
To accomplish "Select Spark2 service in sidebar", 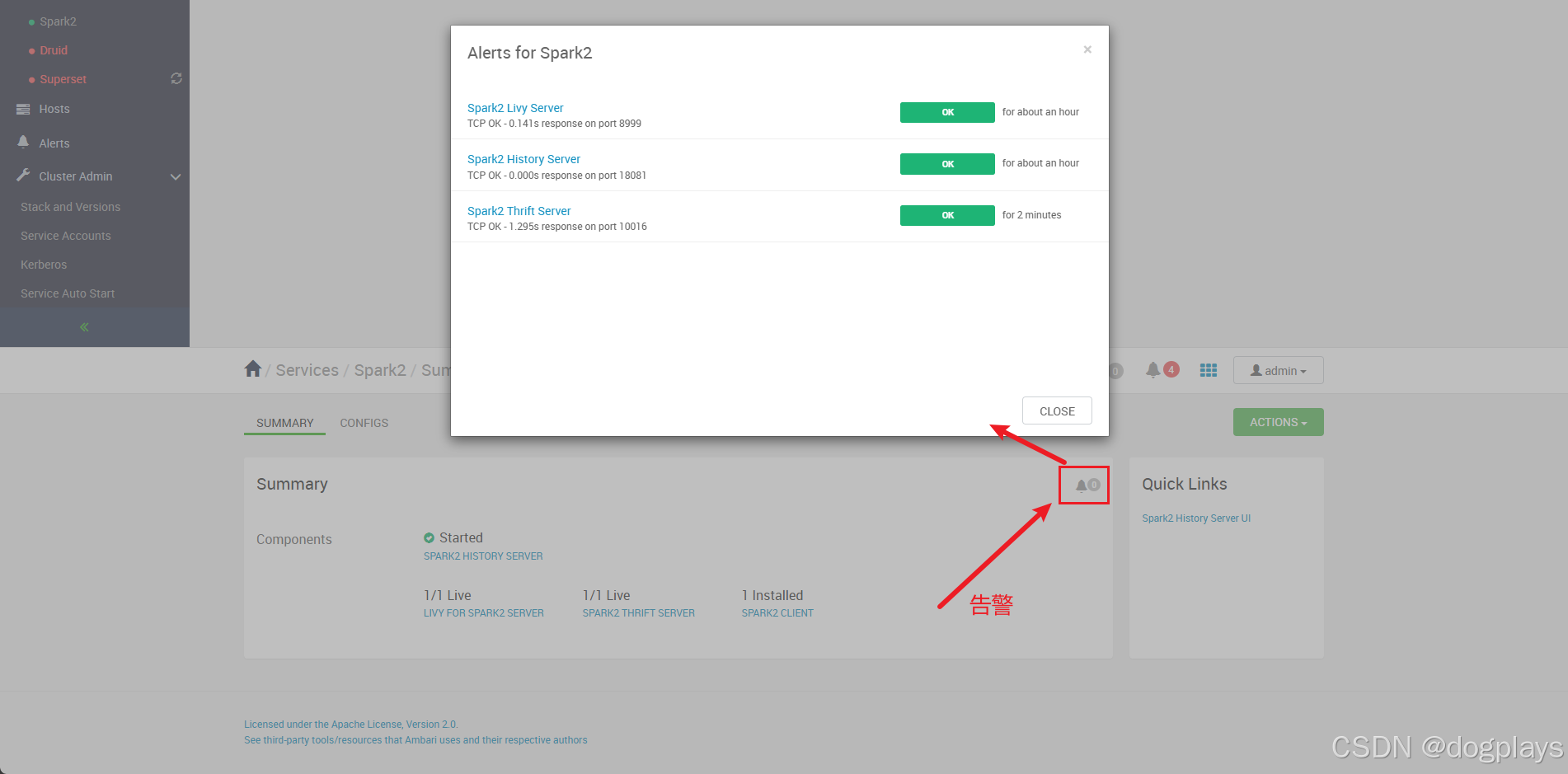I will pyautogui.click(x=58, y=21).
